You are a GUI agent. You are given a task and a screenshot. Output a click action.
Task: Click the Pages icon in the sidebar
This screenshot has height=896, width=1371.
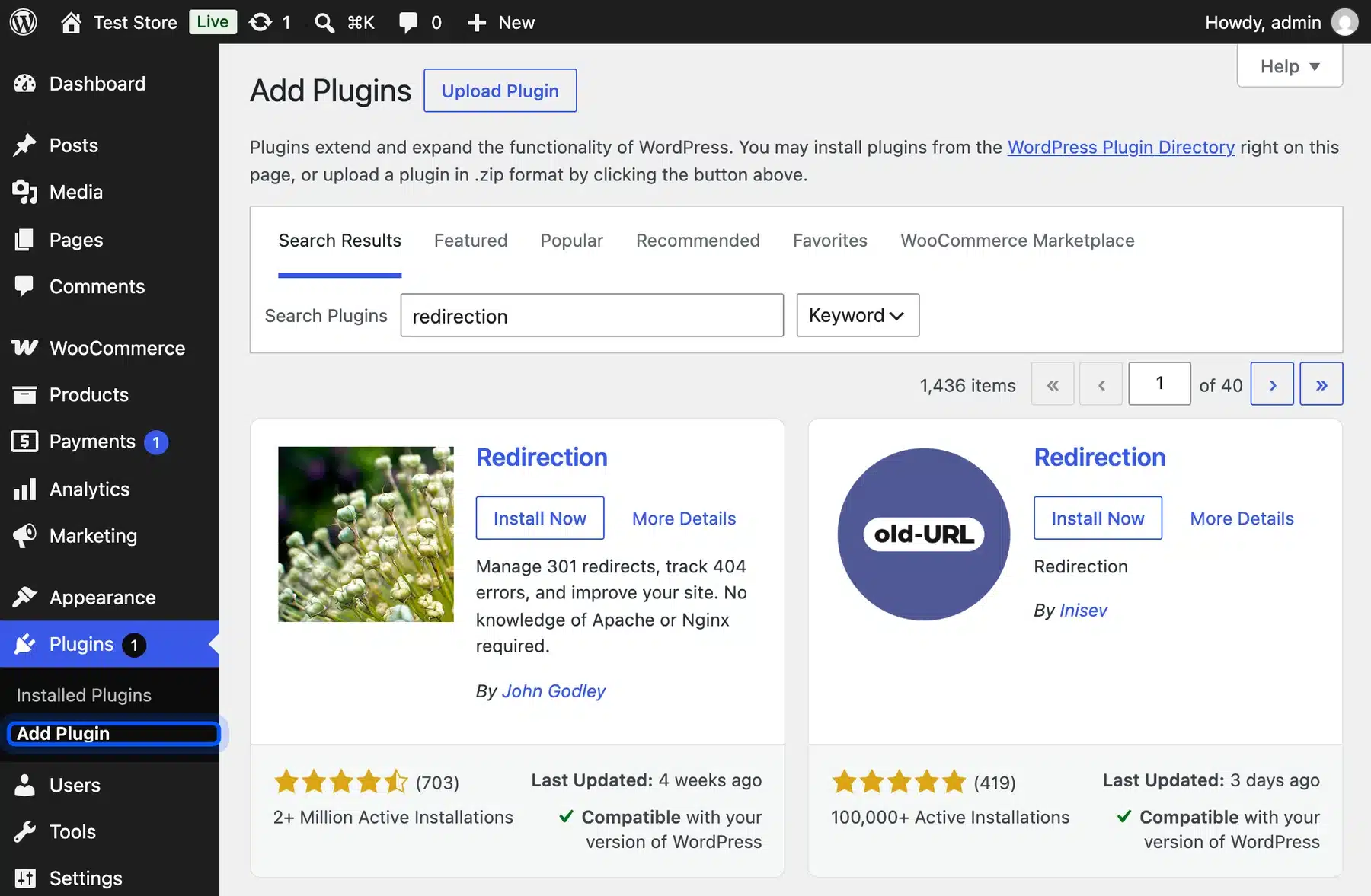[x=24, y=240]
